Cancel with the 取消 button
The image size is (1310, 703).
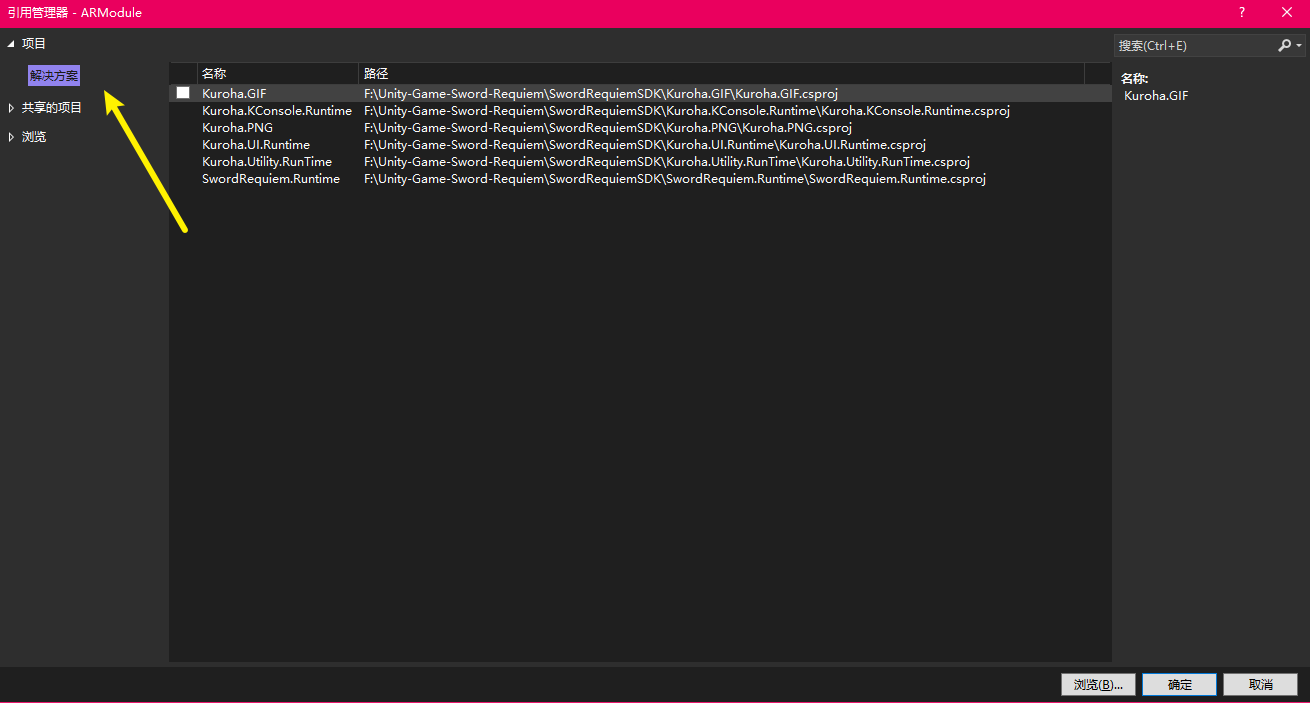click(1260, 685)
